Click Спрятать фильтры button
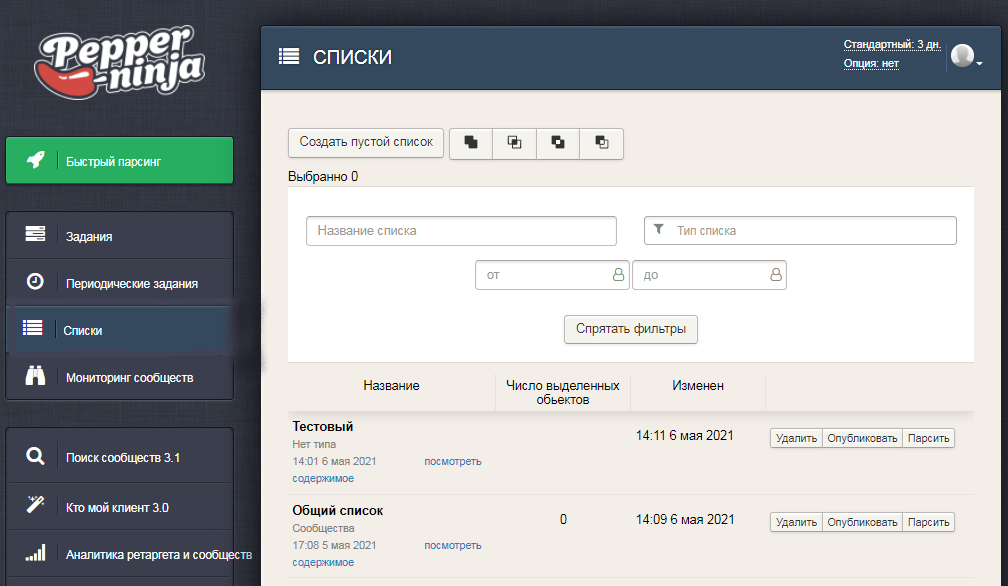Screen dimensions: 1008x586 (x=631, y=329)
